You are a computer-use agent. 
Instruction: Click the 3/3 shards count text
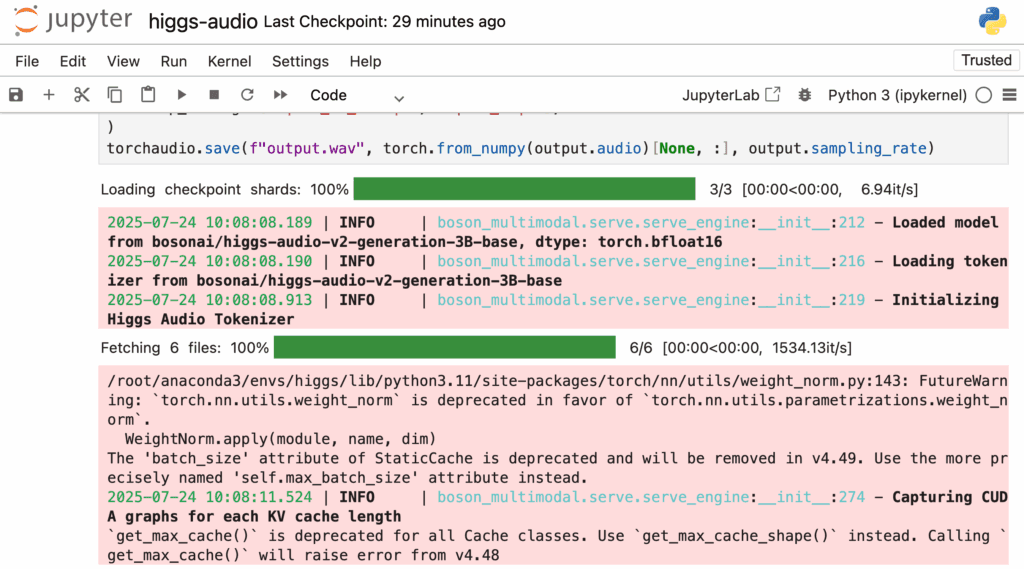point(720,189)
